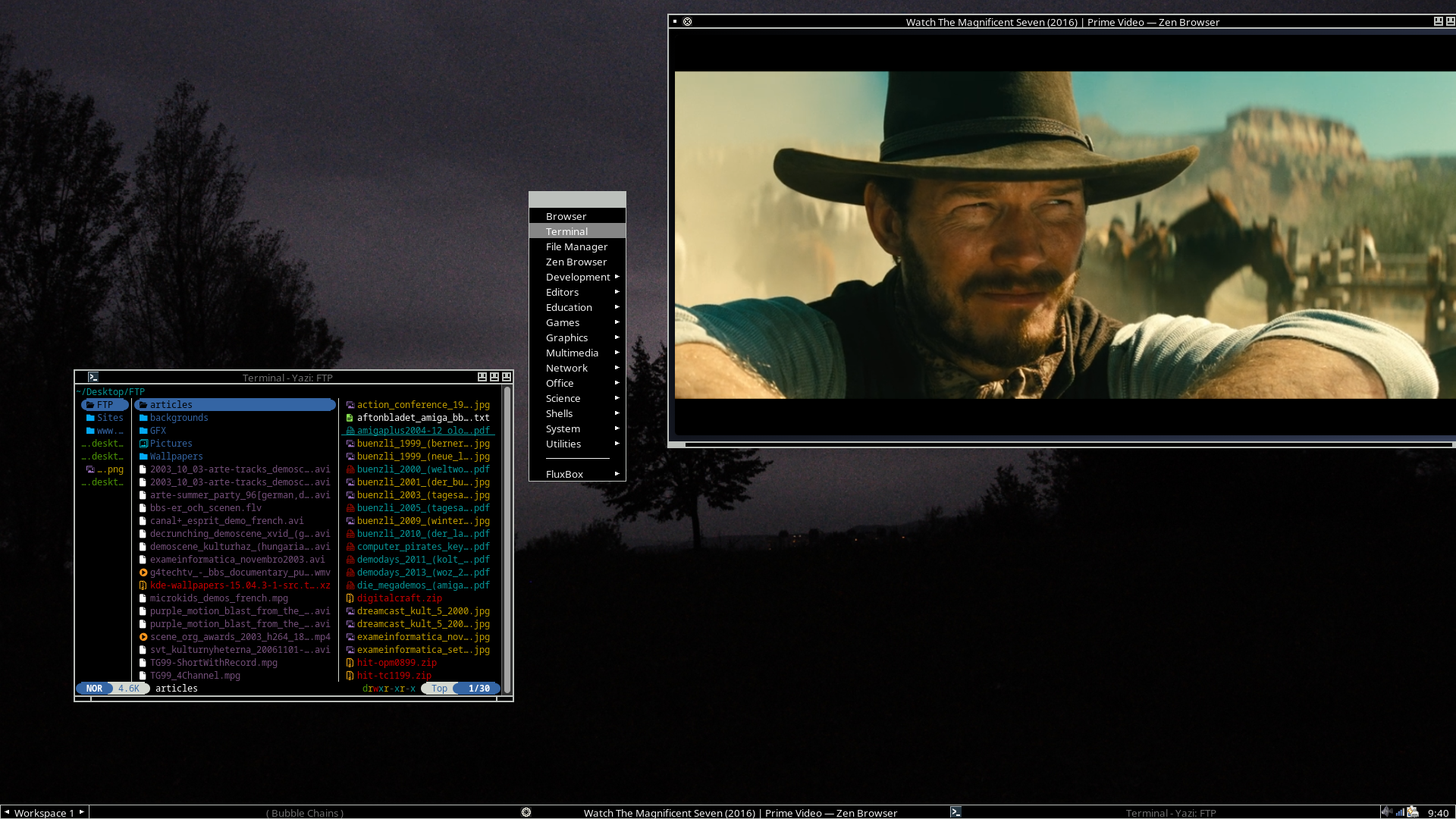This screenshot has height=819, width=1456.
Task: Open the System menu entry
Action: click(x=577, y=428)
